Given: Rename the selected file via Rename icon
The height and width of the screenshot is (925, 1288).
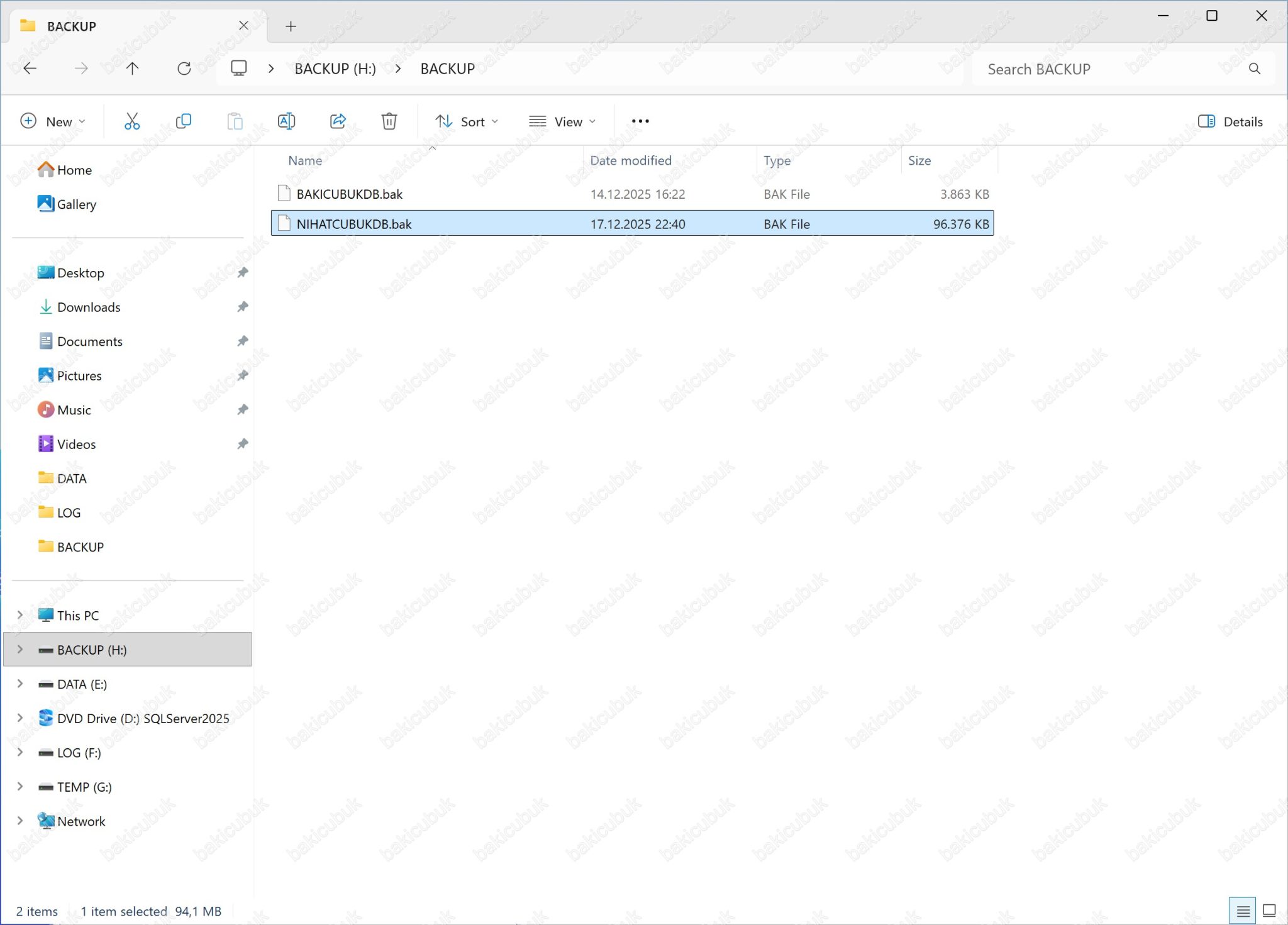Looking at the screenshot, I should click(x=286, y=121).
